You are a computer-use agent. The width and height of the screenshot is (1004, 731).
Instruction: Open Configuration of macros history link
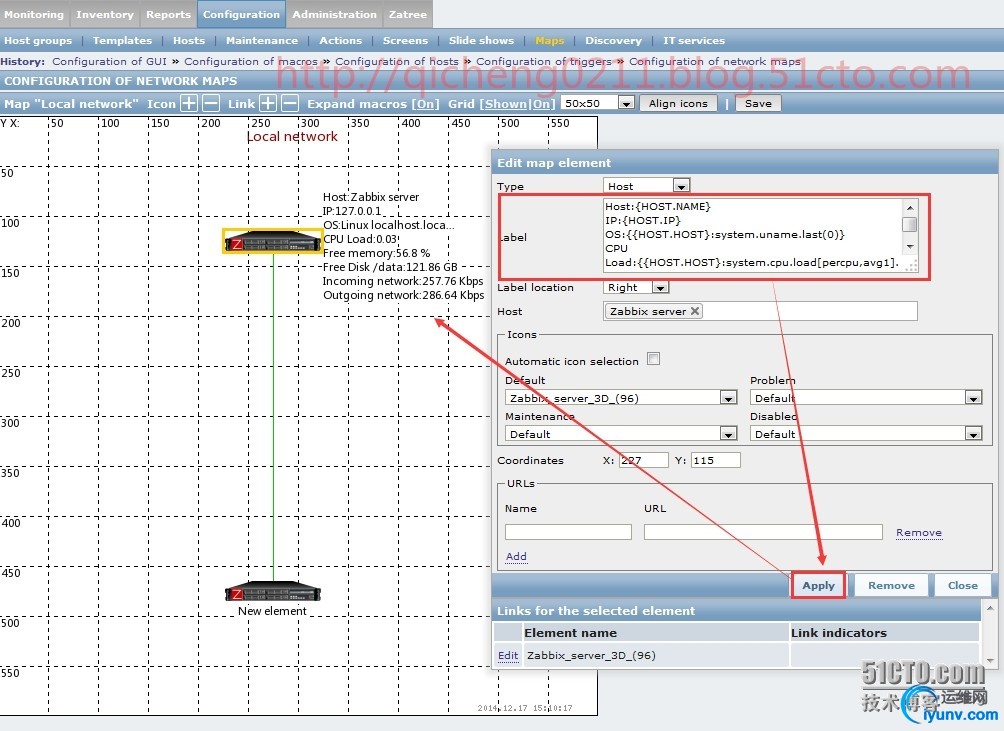[x=251, y=61]
